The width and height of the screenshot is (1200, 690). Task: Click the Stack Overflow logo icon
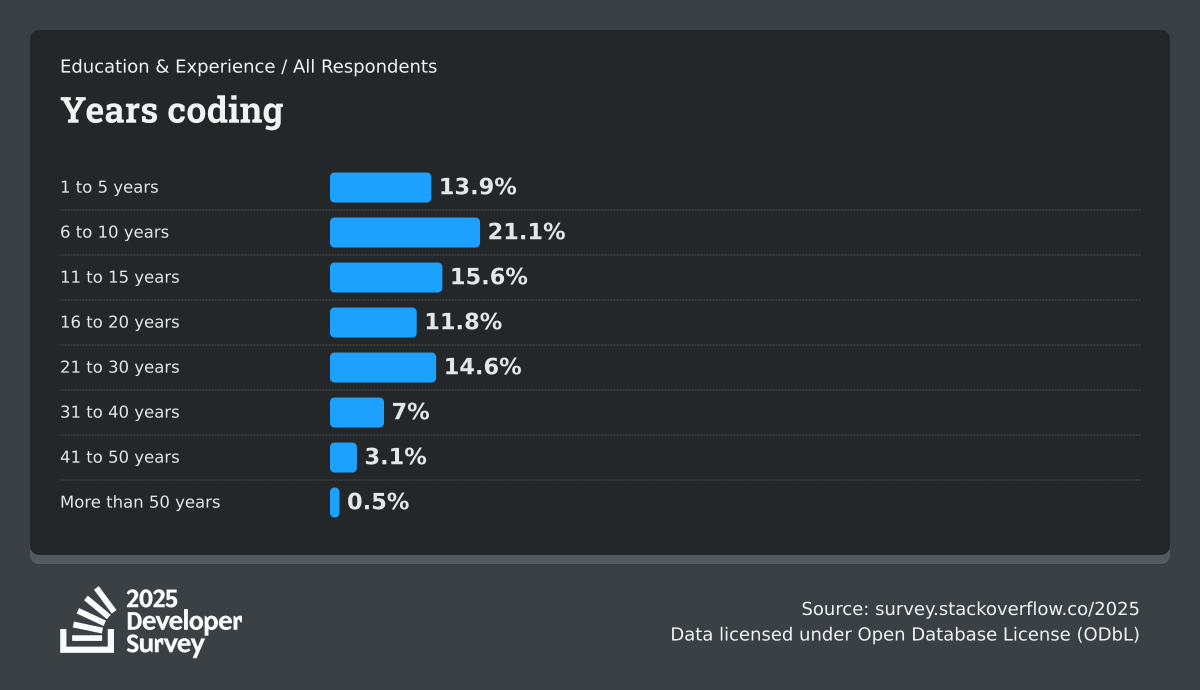pyautogui.click(x=88, y=620)
